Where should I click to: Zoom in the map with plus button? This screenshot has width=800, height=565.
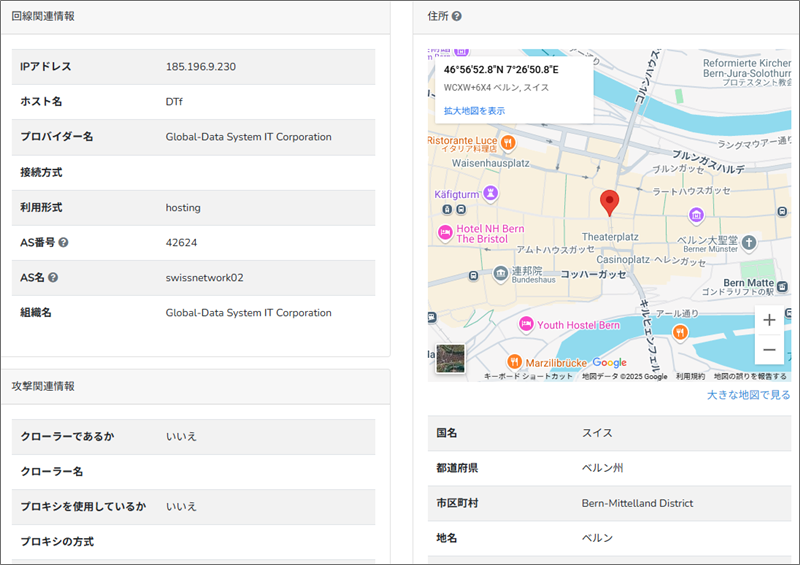[769, 320]
